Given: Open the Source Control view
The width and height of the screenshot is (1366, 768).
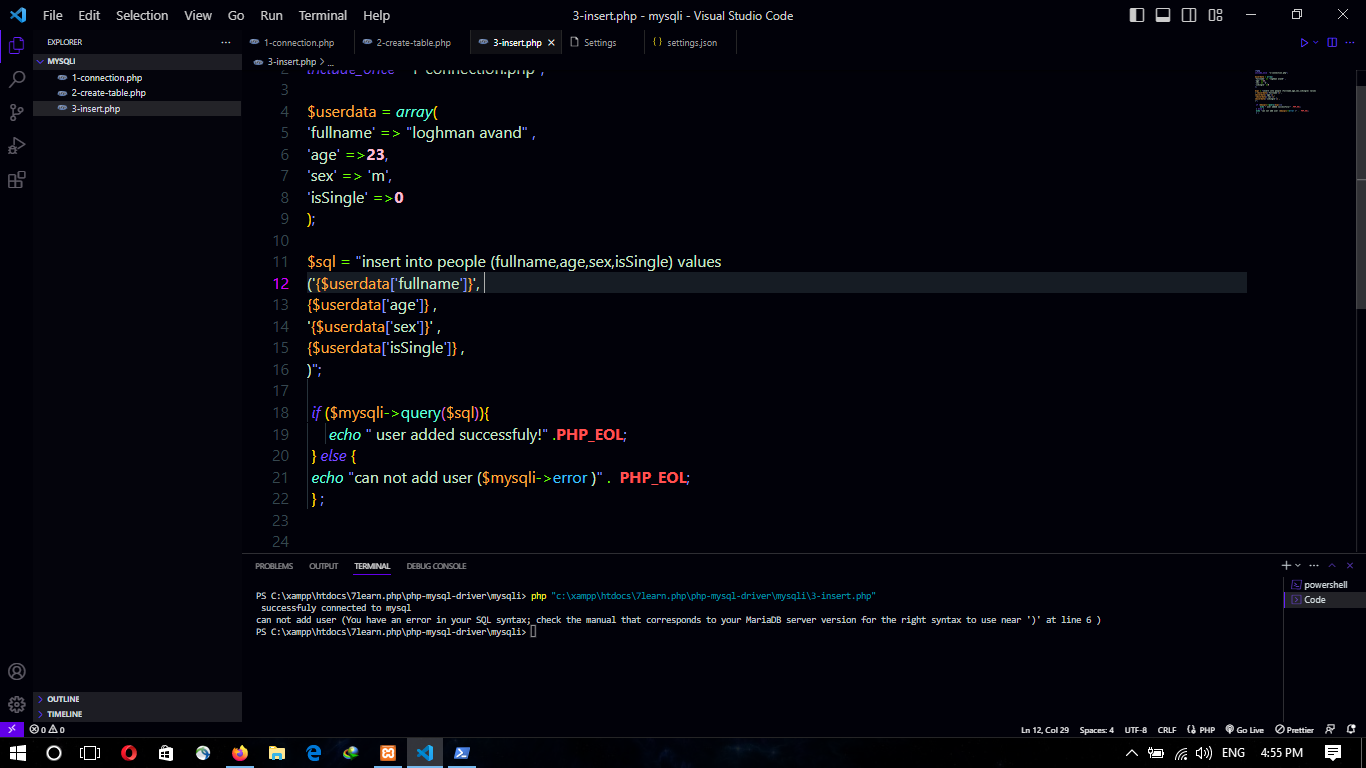Looking at the screenshot, I should coord(16,112).
